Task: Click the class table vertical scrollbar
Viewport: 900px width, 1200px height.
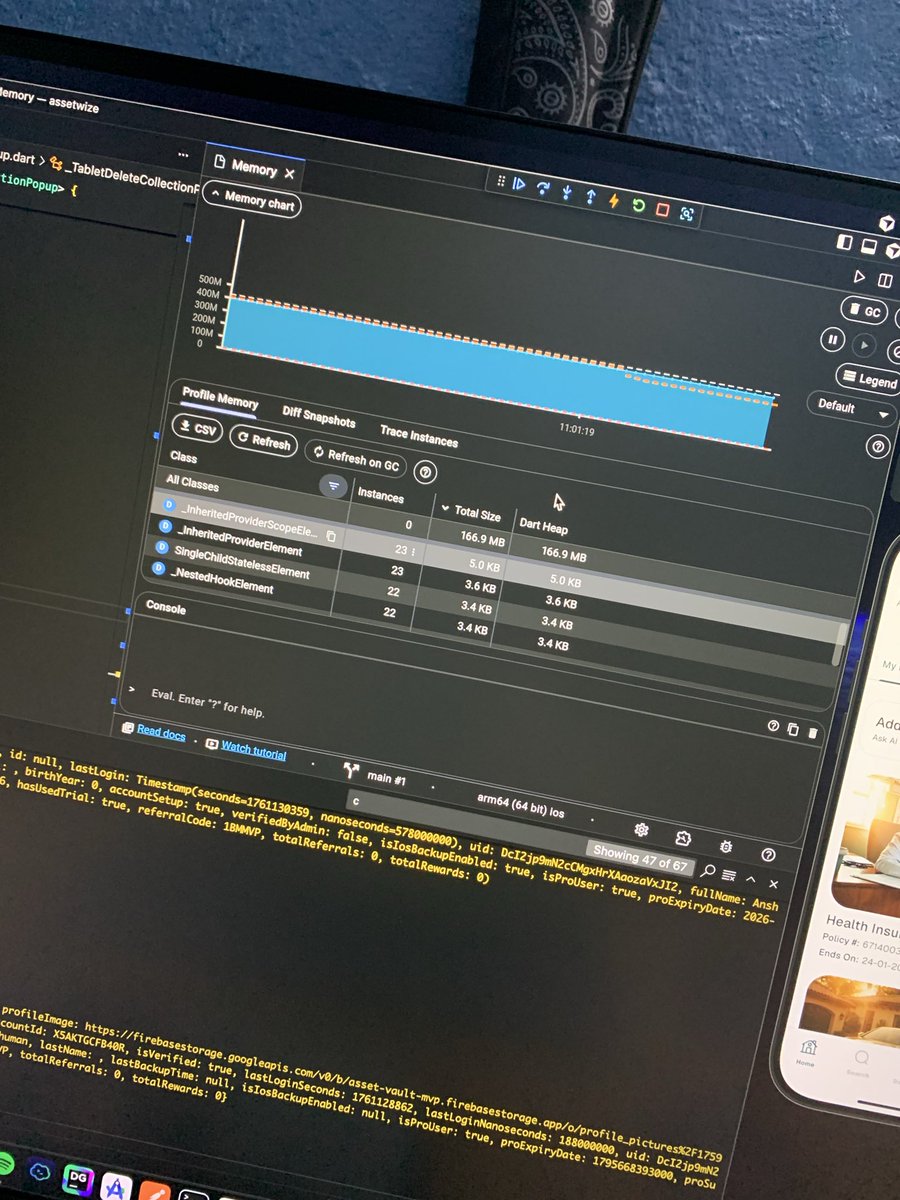Action: tap(842, 644)
